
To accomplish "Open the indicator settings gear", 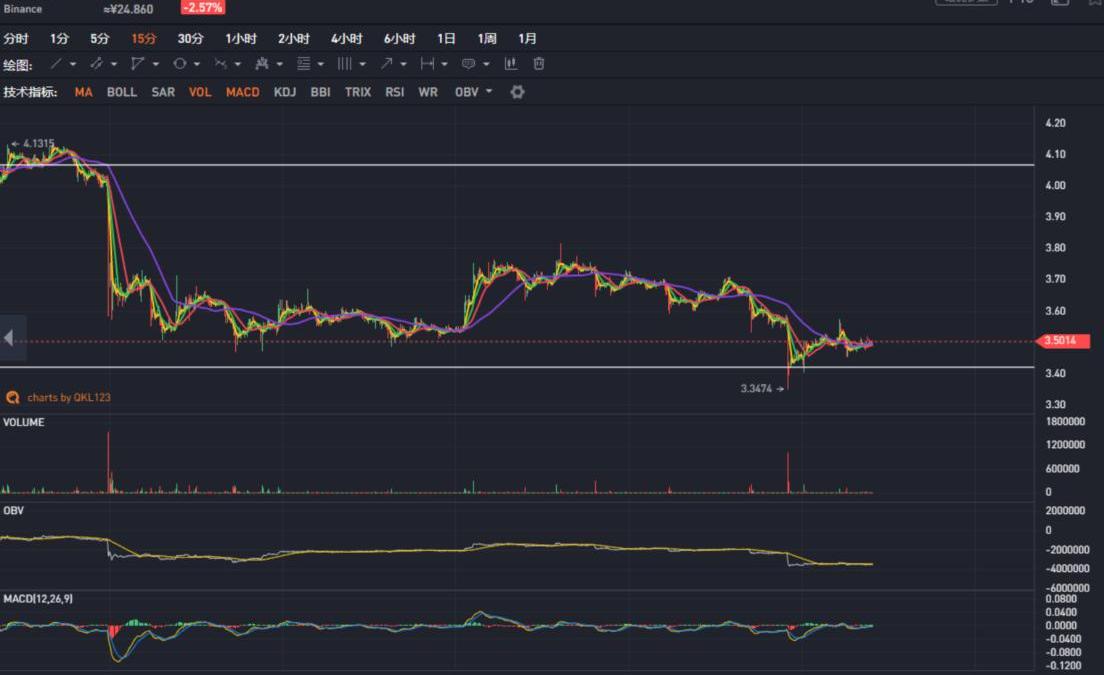I will [x=517, y=92].
